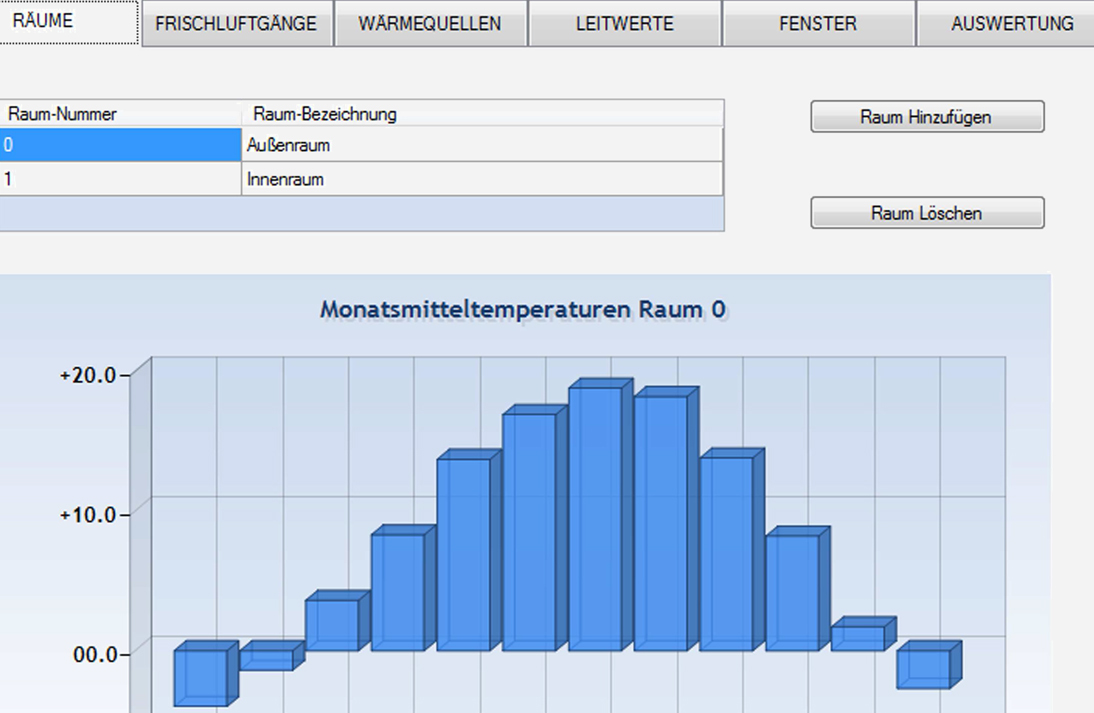Screen dimensions: 1094x713
Task: Select the LEITWERTE tab
Action: click(x=624, y=24)
